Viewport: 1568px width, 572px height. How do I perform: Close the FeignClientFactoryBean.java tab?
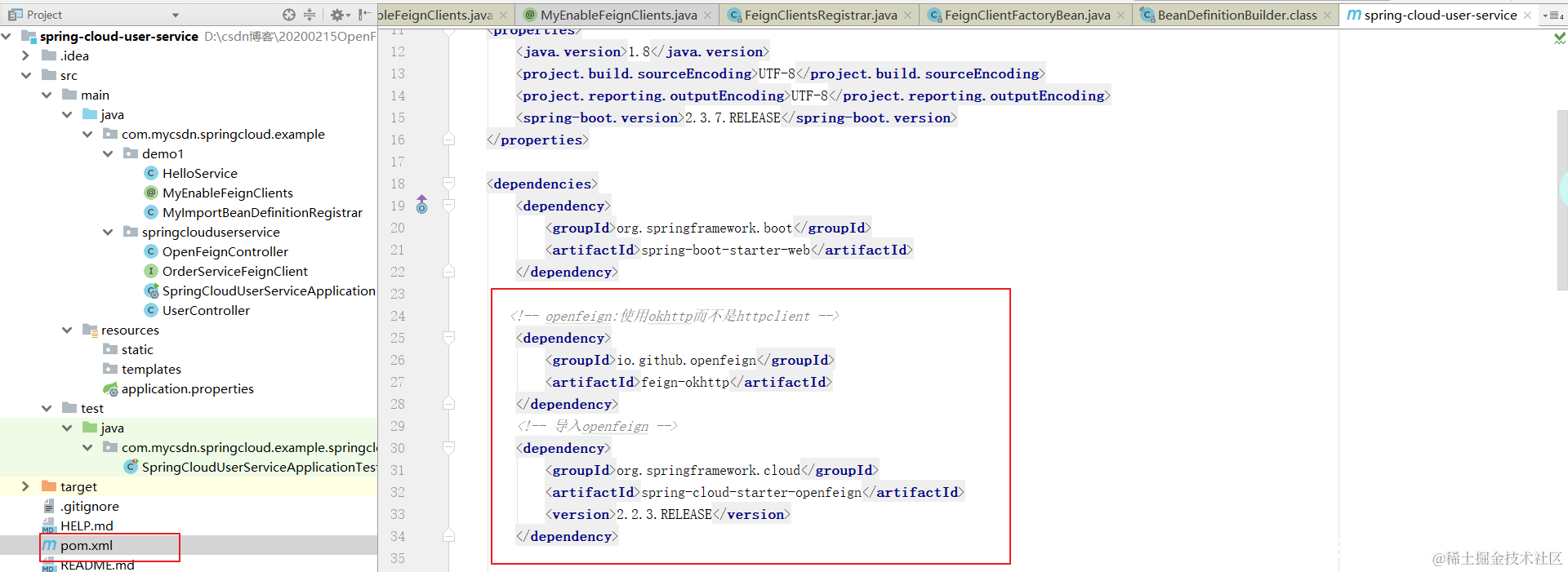tap(1120, 16)
